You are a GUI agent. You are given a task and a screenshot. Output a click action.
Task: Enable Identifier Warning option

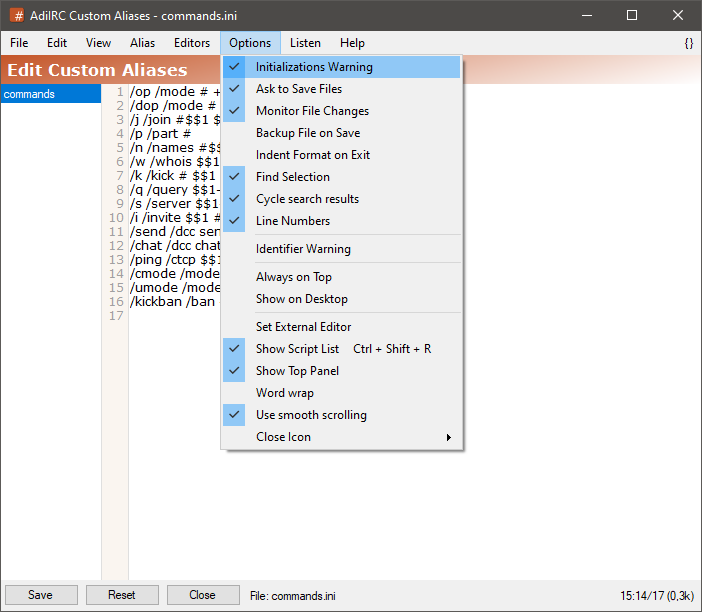click(342, 248)
